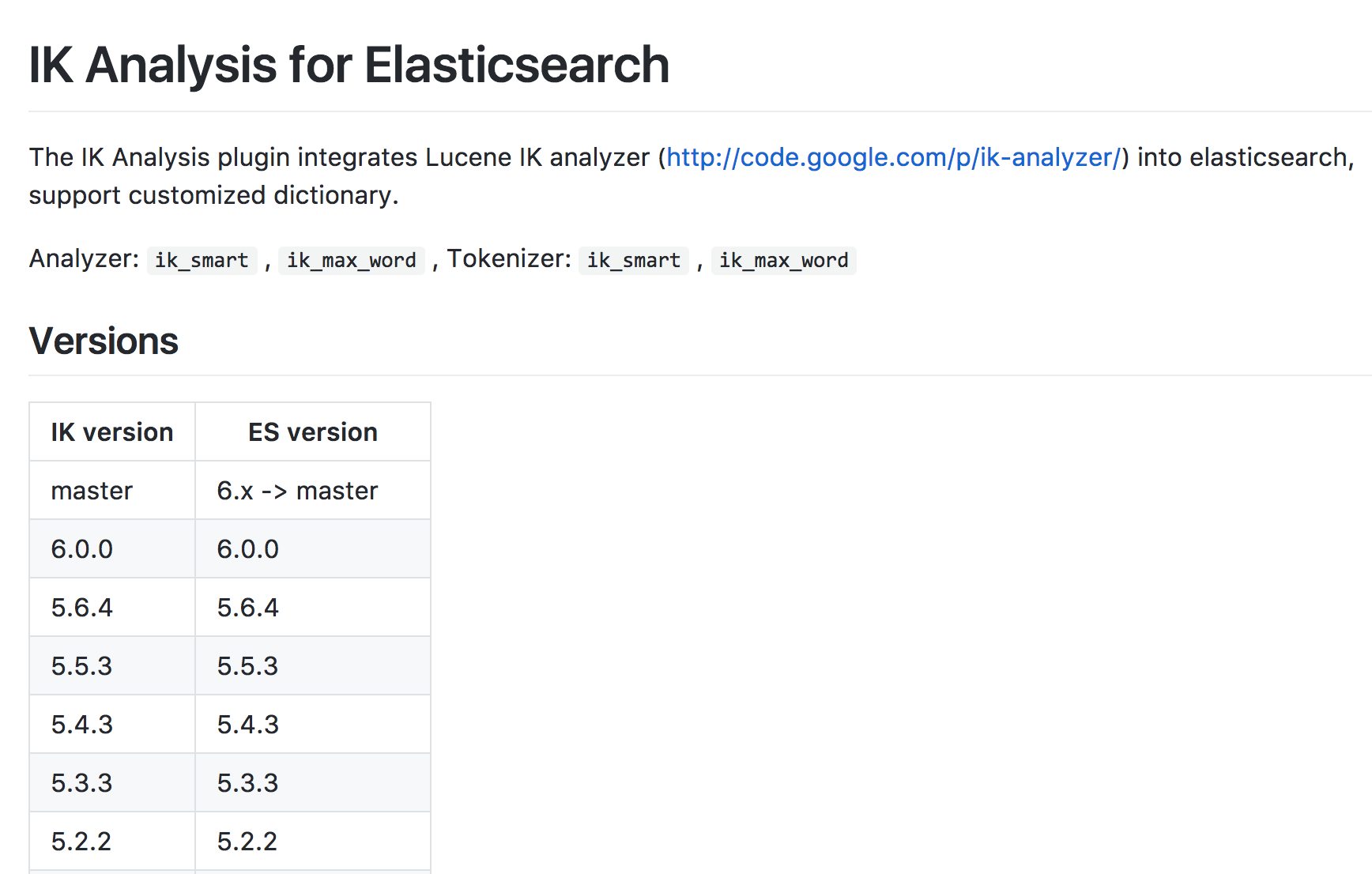Click 5.2.2 in the ES version column
1372x874 pixels.
(313, 842)
